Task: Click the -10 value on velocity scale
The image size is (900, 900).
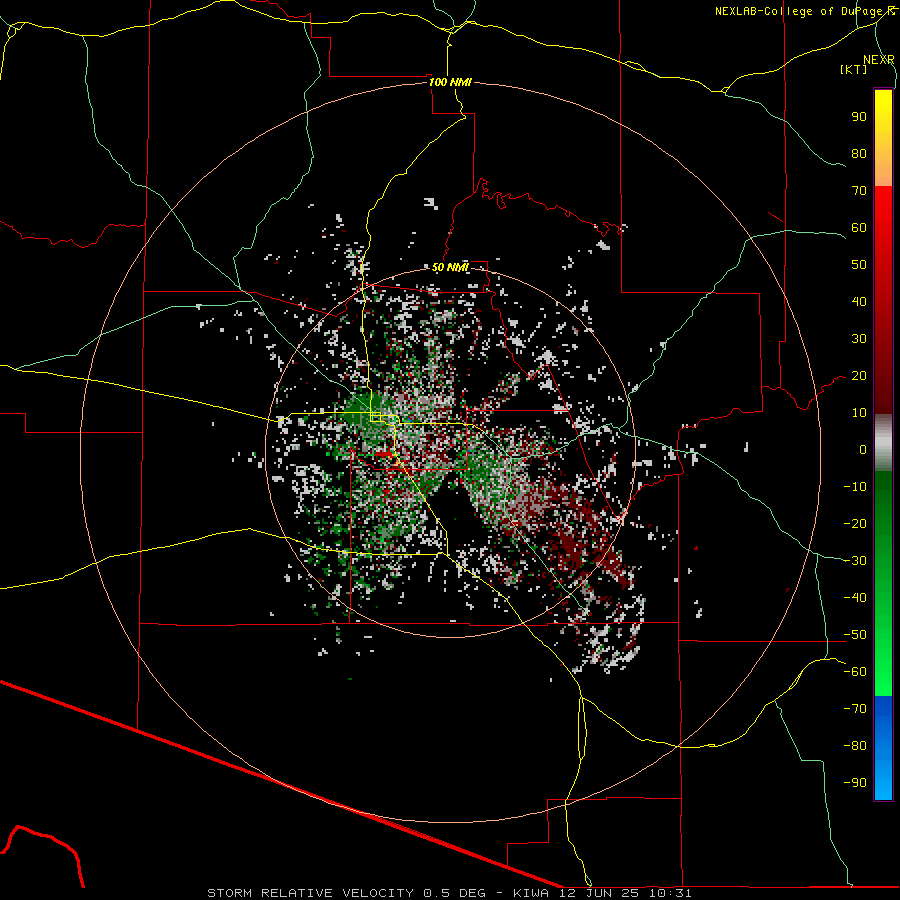Action: (x=855, y=487)
